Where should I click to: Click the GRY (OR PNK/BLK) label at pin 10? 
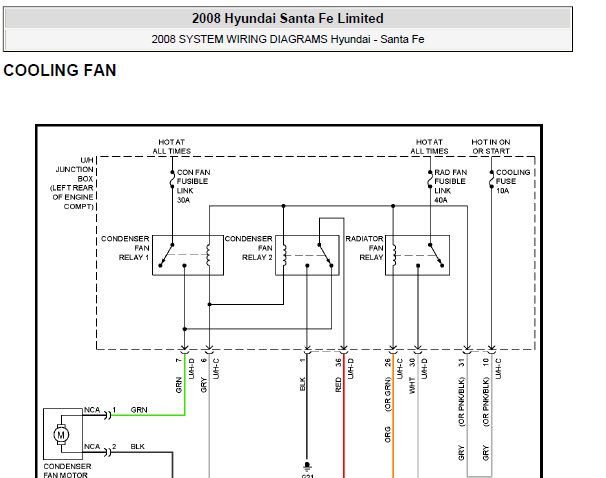pos(486,418)
